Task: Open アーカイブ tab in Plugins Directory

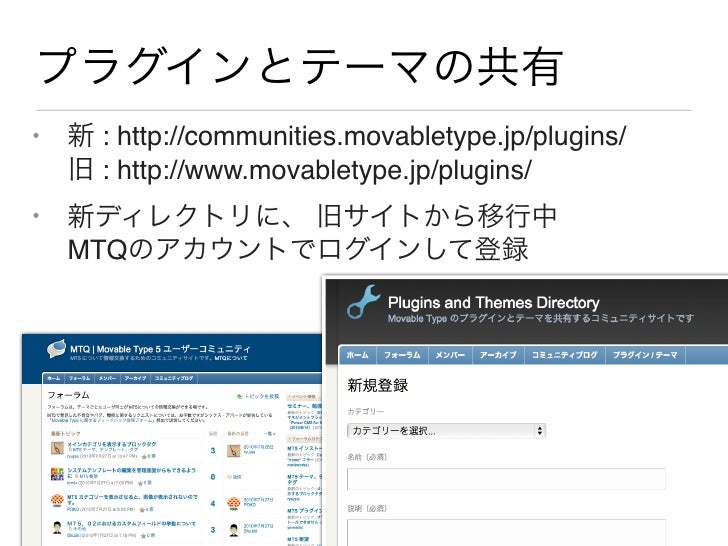Action: [498, 355]
